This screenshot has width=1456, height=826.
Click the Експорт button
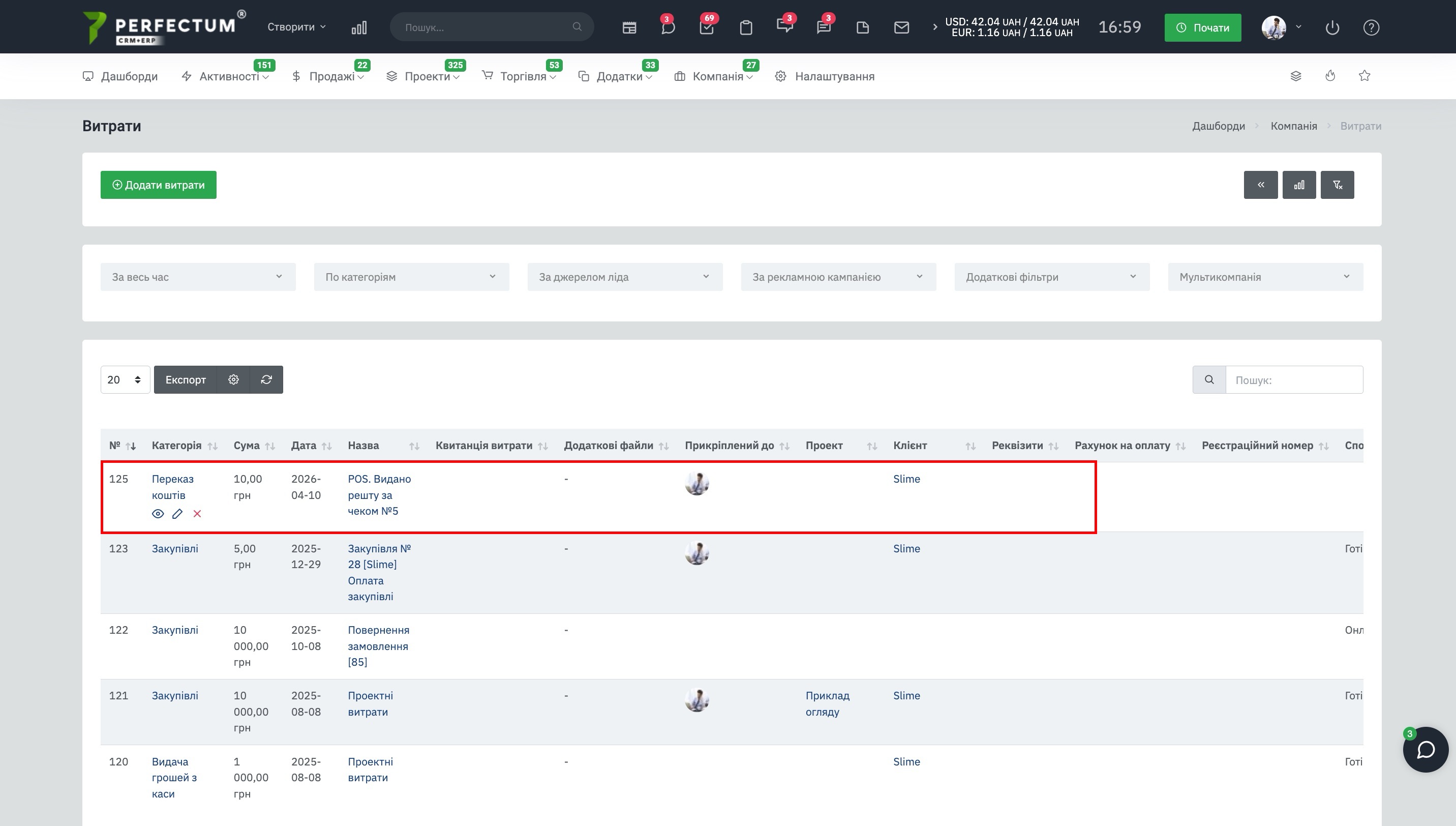pos(186,379)
